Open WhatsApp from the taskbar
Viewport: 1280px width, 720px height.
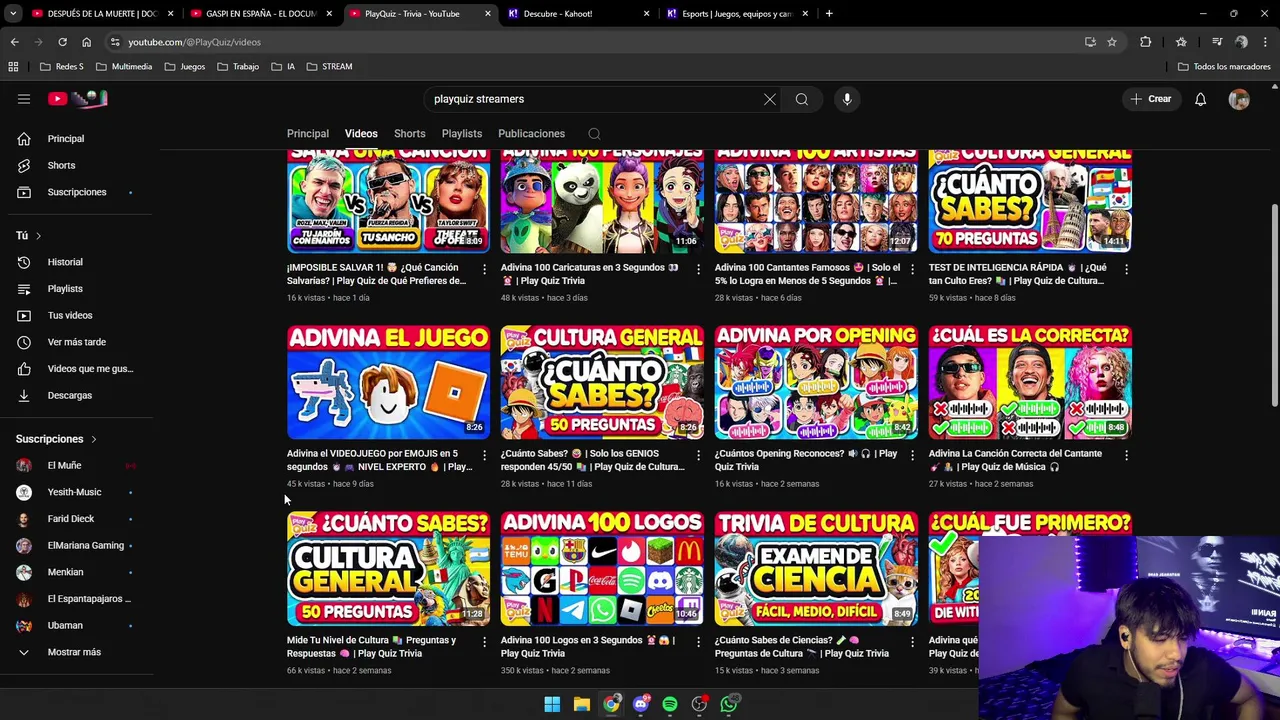point(729,704)
